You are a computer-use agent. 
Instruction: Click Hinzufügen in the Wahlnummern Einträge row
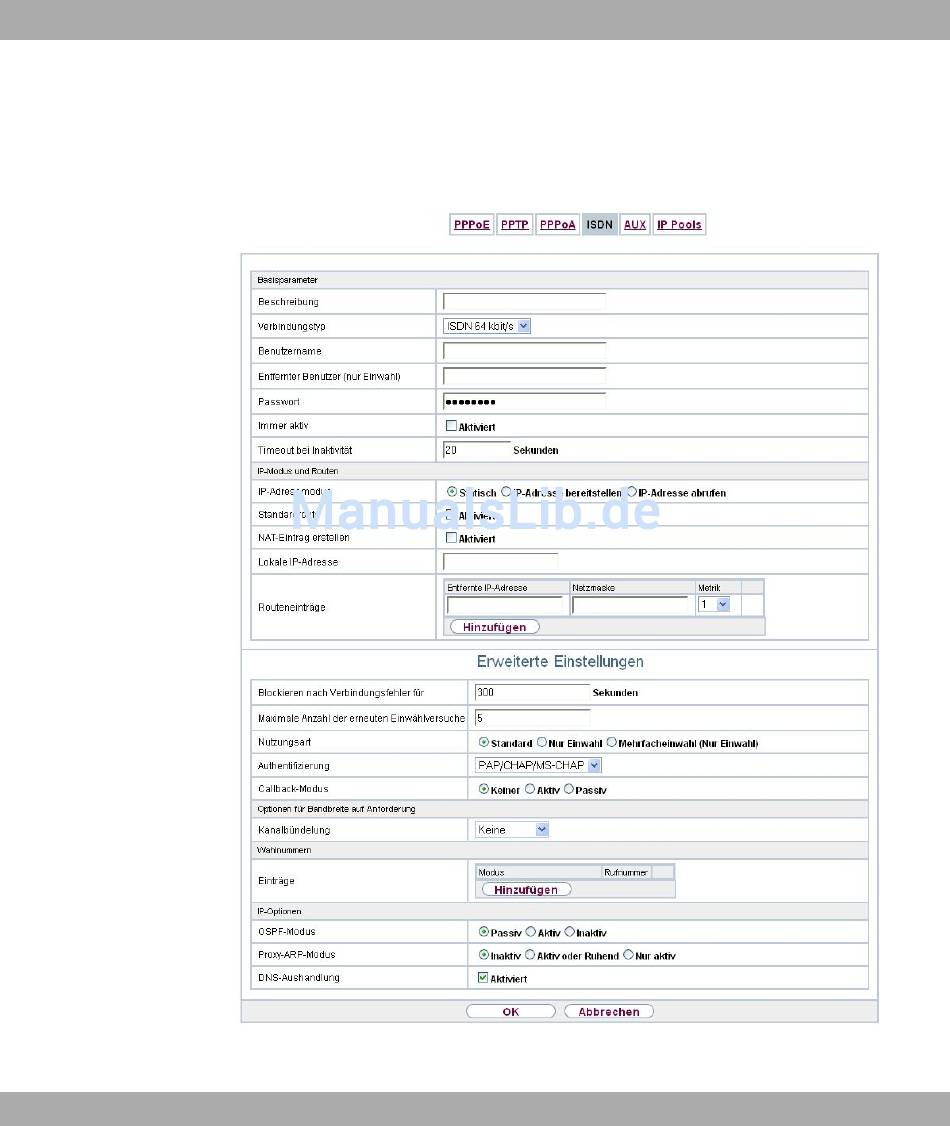(526, 890)
